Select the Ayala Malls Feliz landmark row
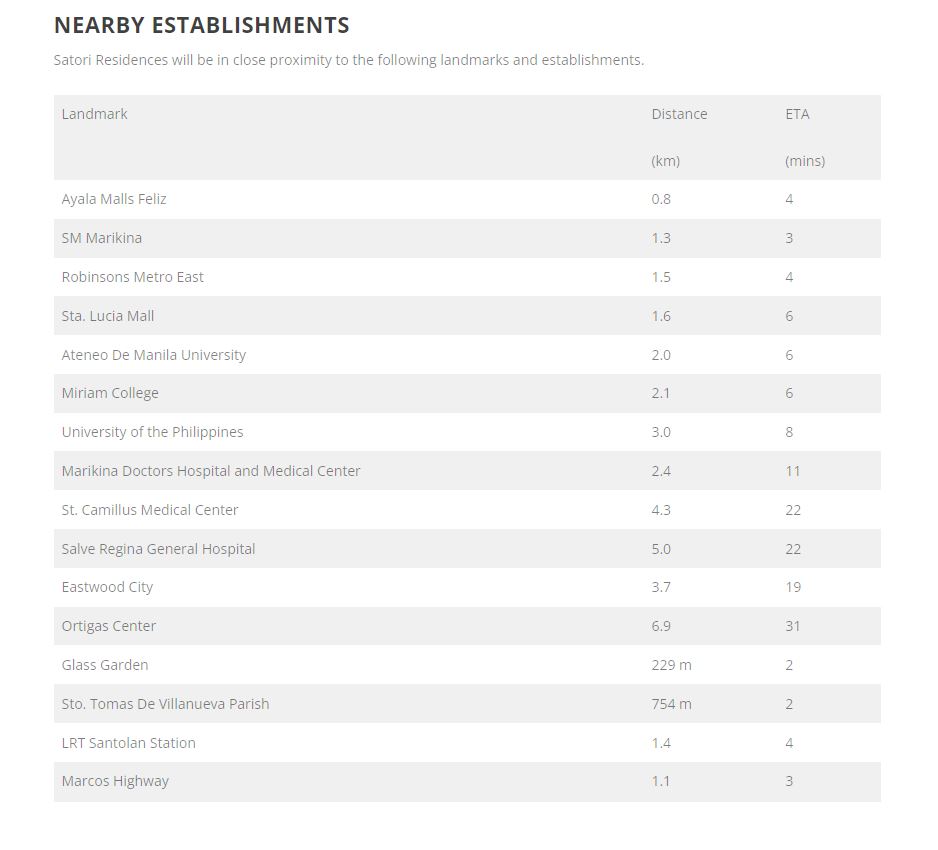This screenshot has width=938, height=850. pos(114,199)
